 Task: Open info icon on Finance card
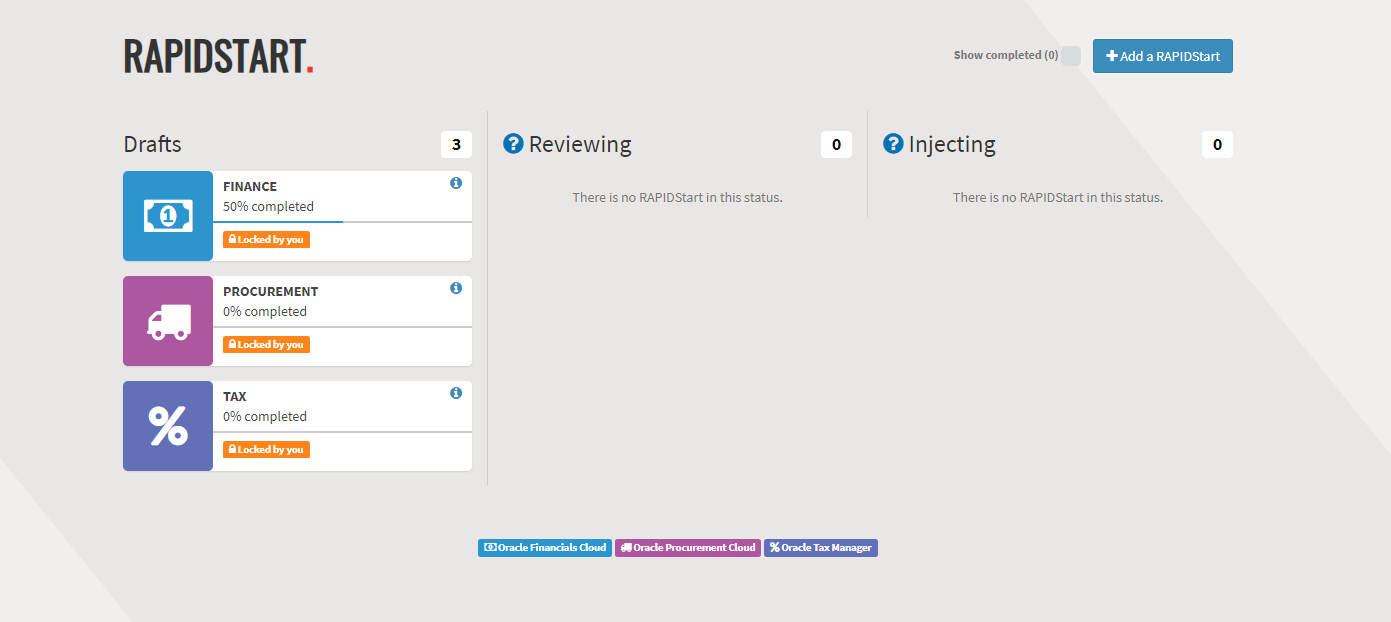[456, 183]
